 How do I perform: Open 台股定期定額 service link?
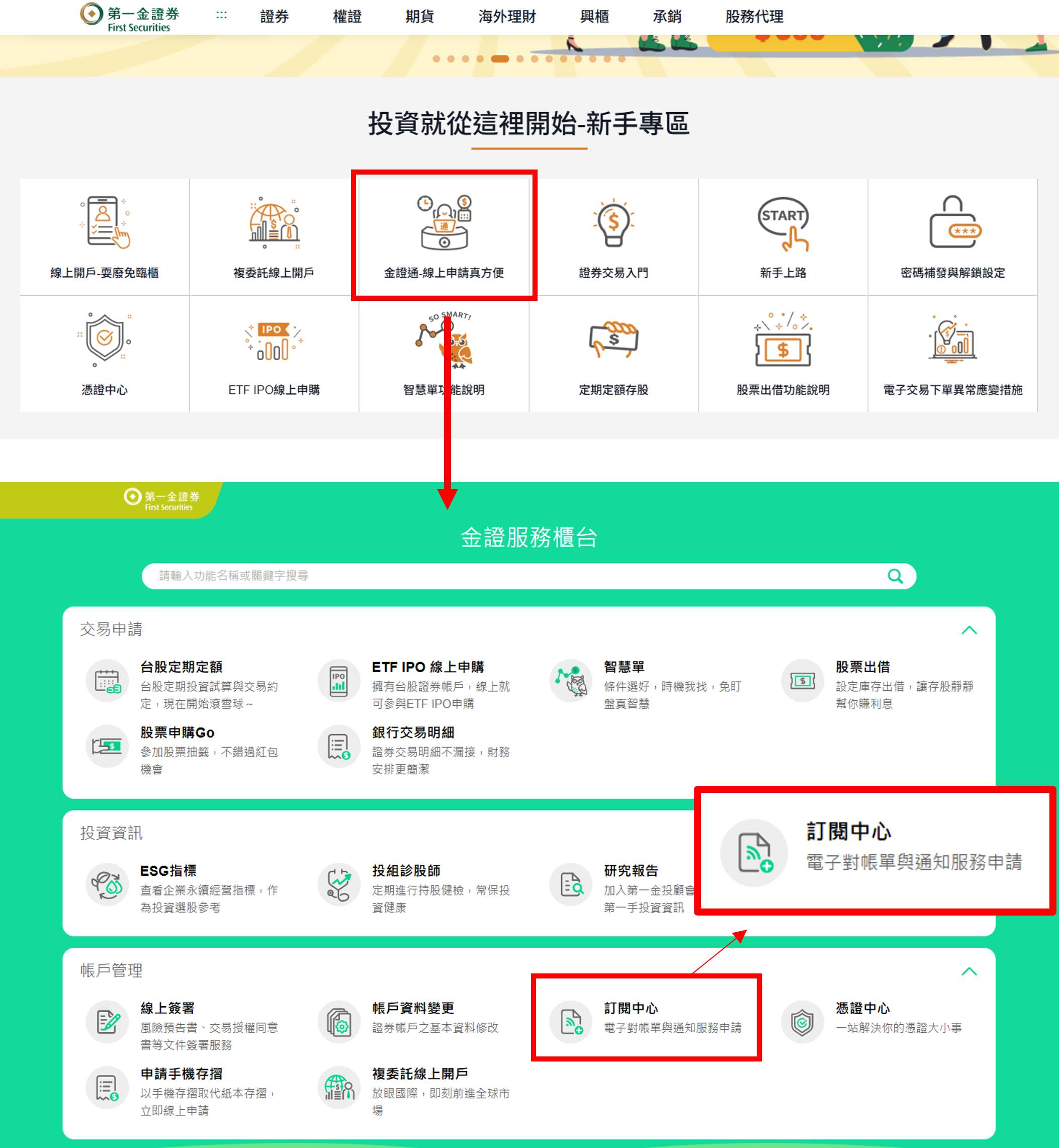point(181,667)
